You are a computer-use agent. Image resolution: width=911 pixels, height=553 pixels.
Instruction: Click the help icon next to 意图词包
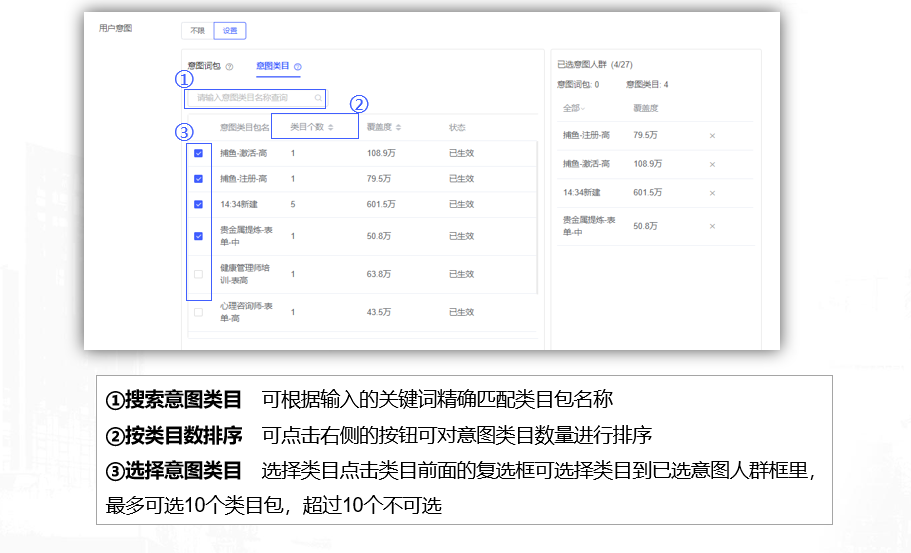[230, 67]
